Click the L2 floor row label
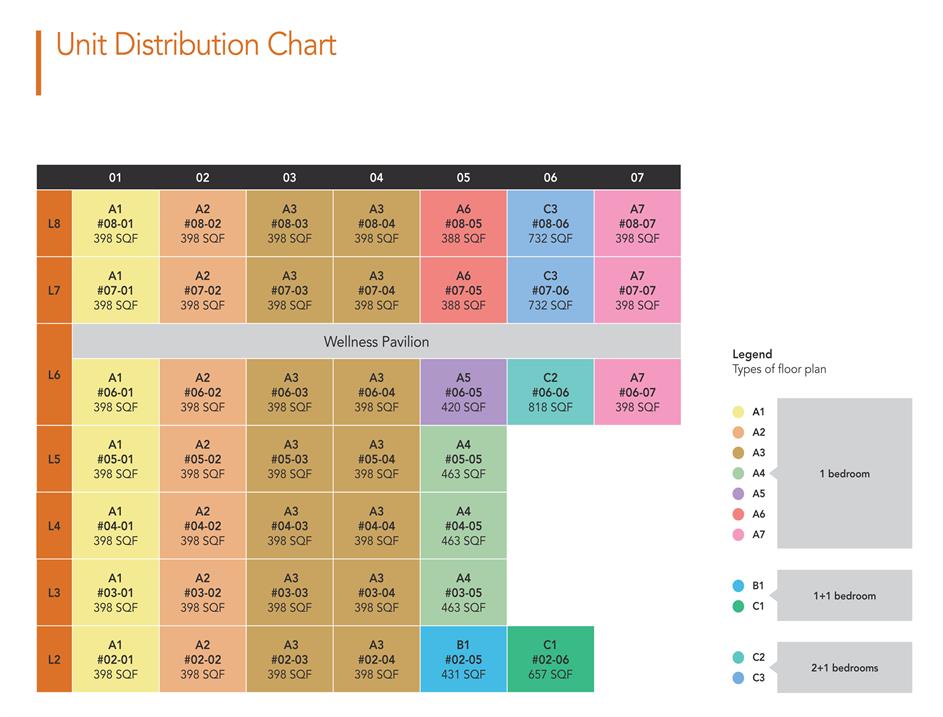This screenshot has height=717, width=943. coord(54,659)
